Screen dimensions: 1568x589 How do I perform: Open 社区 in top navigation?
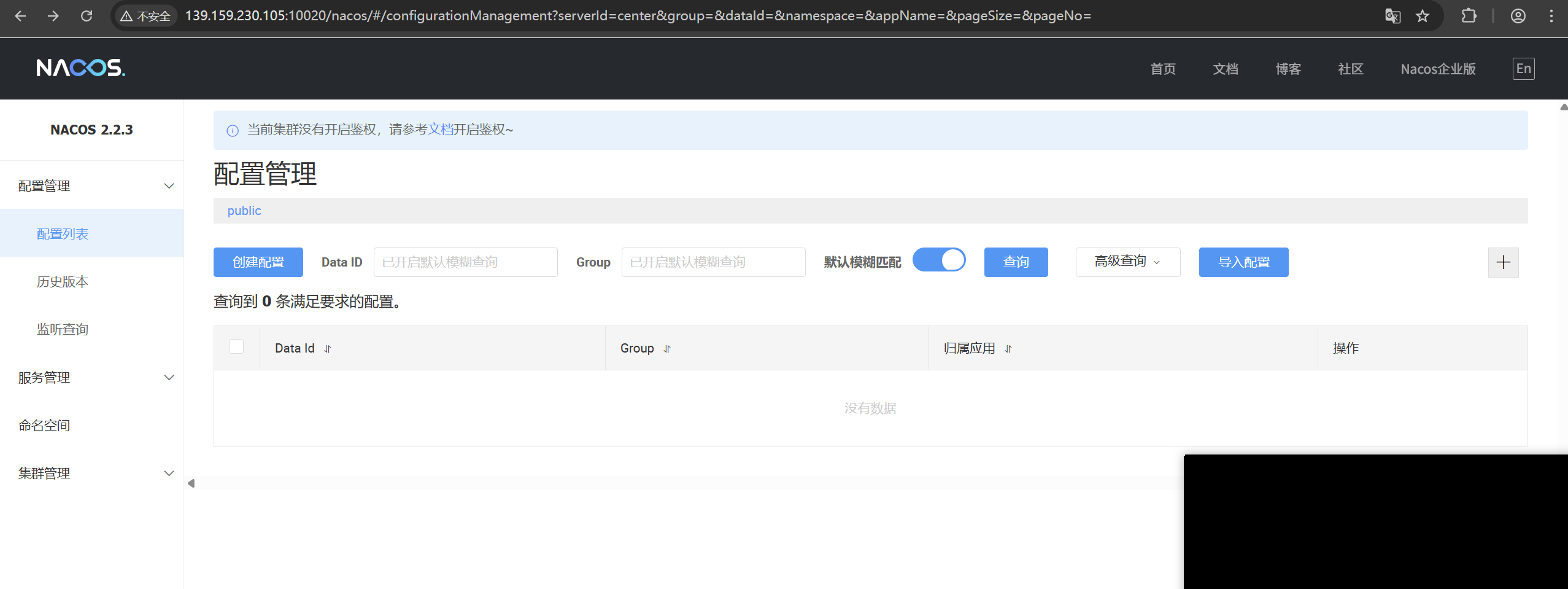point(1351,69)
